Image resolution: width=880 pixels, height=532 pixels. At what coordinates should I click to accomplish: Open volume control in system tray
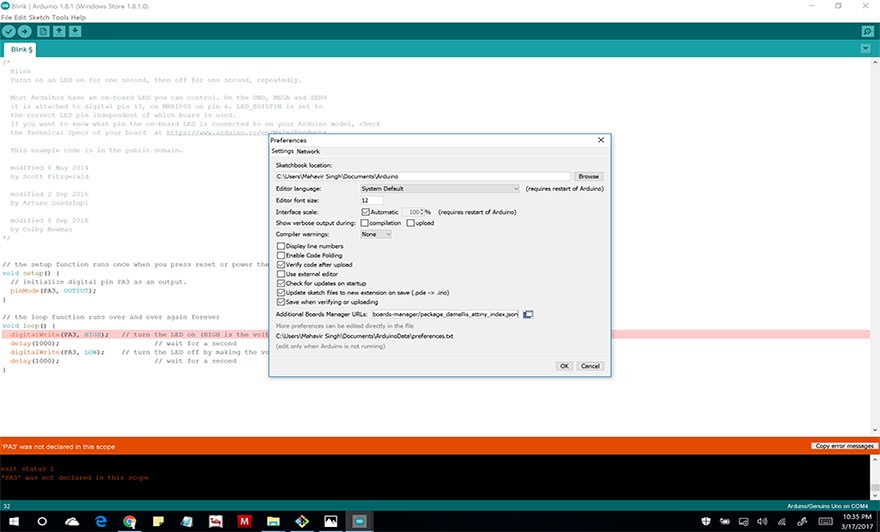coord(762,521)
